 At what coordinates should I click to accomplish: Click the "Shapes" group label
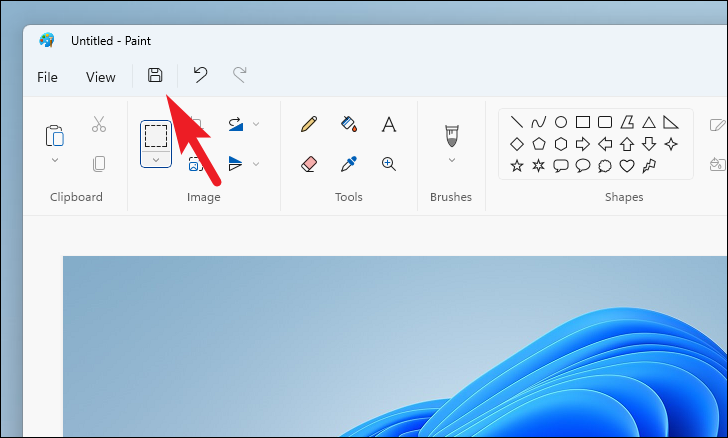click(x=624, y=197)
